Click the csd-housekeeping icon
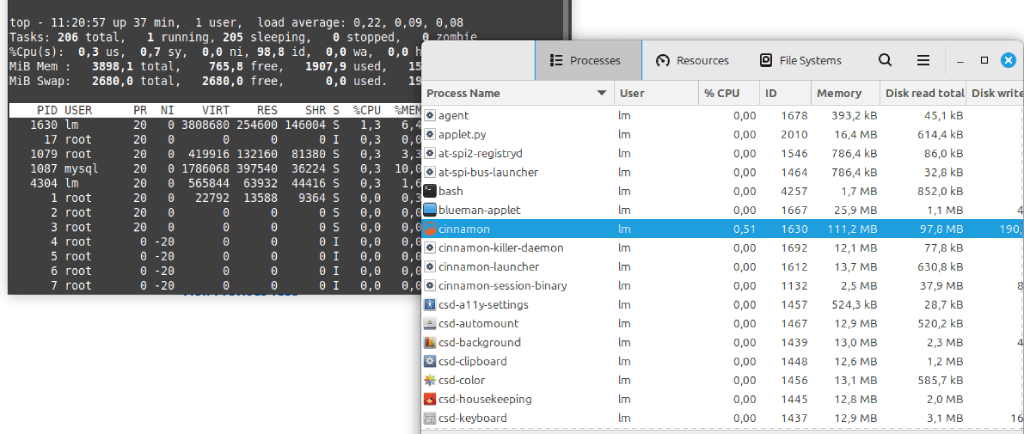This screenshot has width=1024, height=434. [x=430, y=399]
